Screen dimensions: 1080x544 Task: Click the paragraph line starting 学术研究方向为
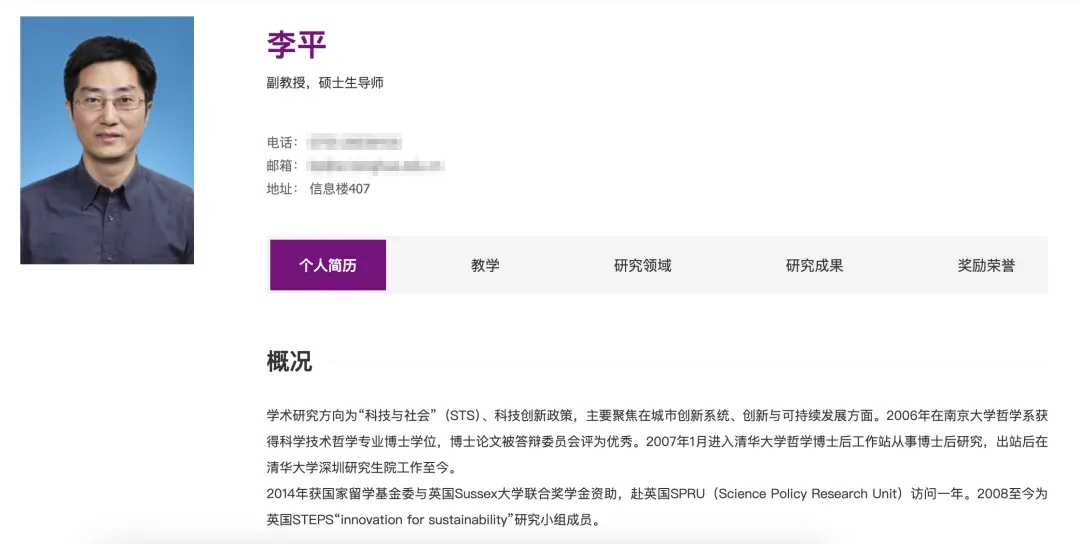coord(657,415)
